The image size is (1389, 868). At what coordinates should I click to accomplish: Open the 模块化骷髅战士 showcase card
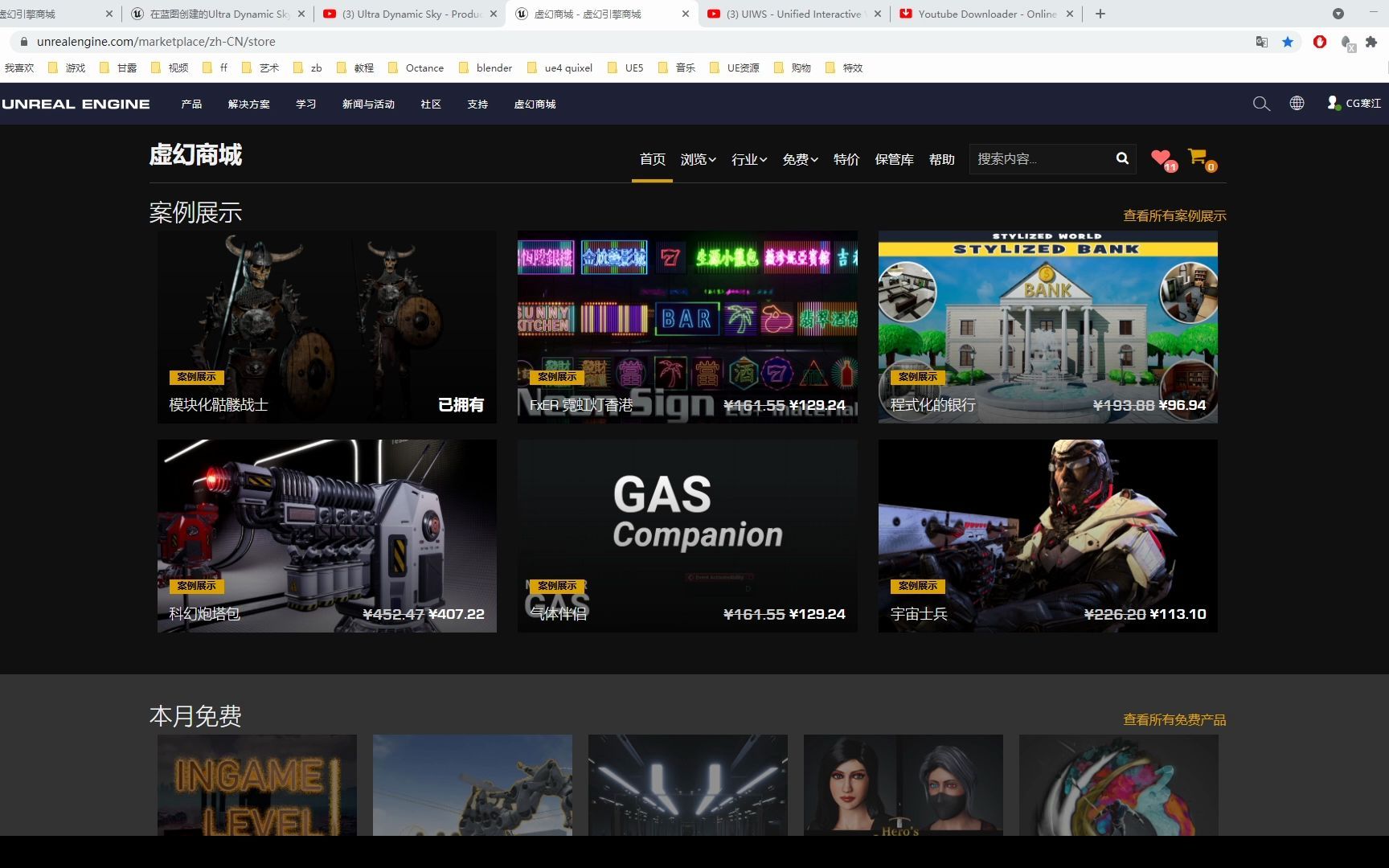[326, 327]
